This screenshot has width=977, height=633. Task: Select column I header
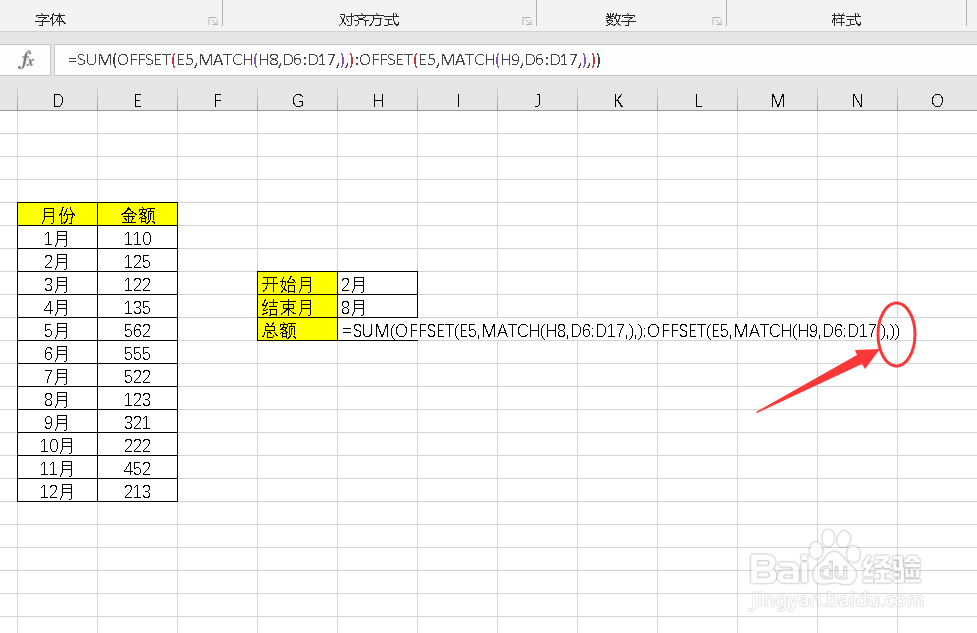pos(457,100)
